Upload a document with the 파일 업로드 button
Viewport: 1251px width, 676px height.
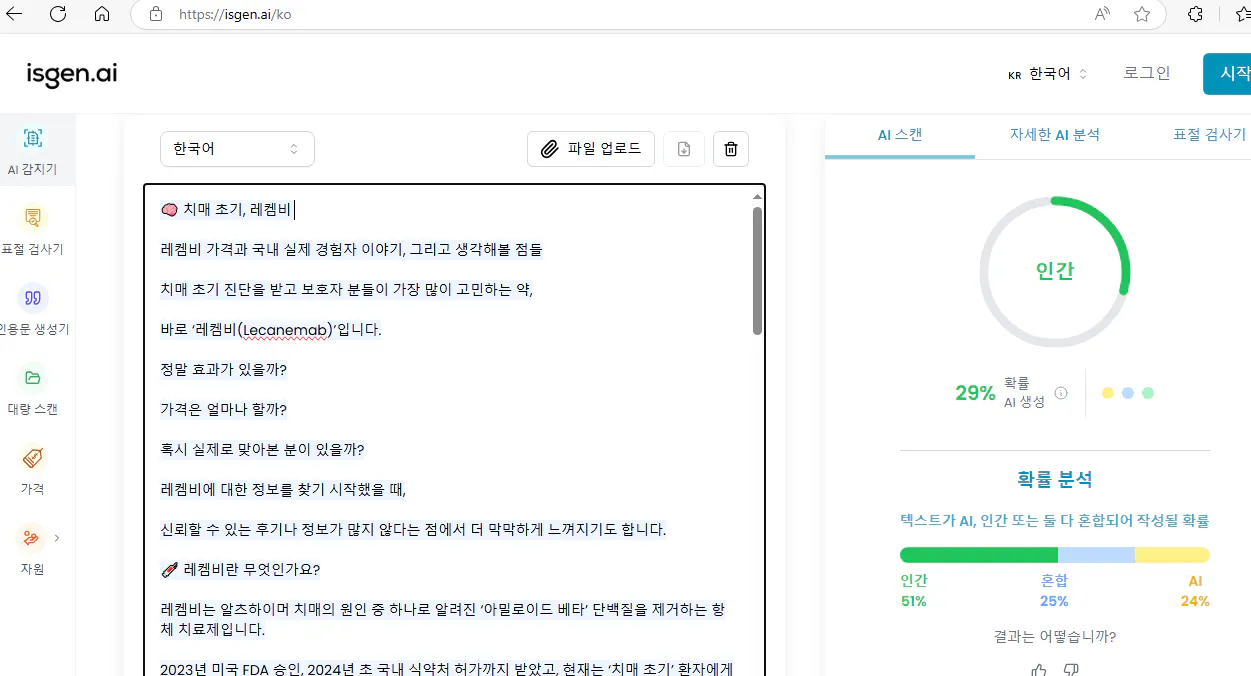pyautogui.click(x=591, y=149)
